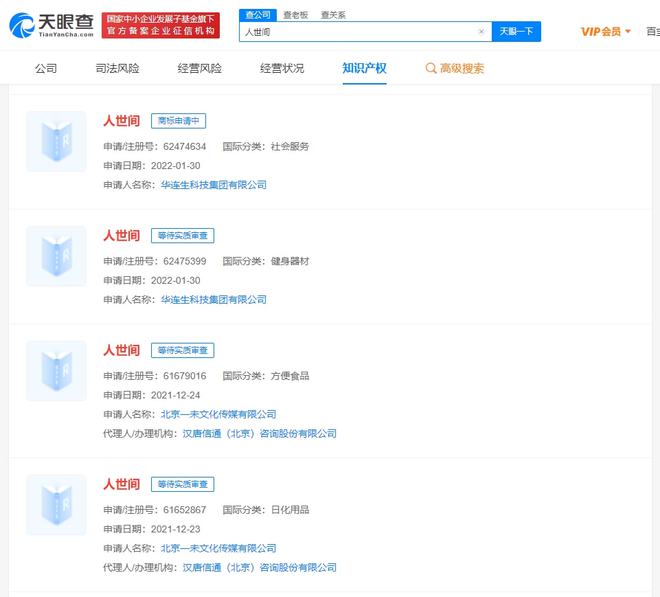Open the 经营风险 tab

(x=200, y=68)
